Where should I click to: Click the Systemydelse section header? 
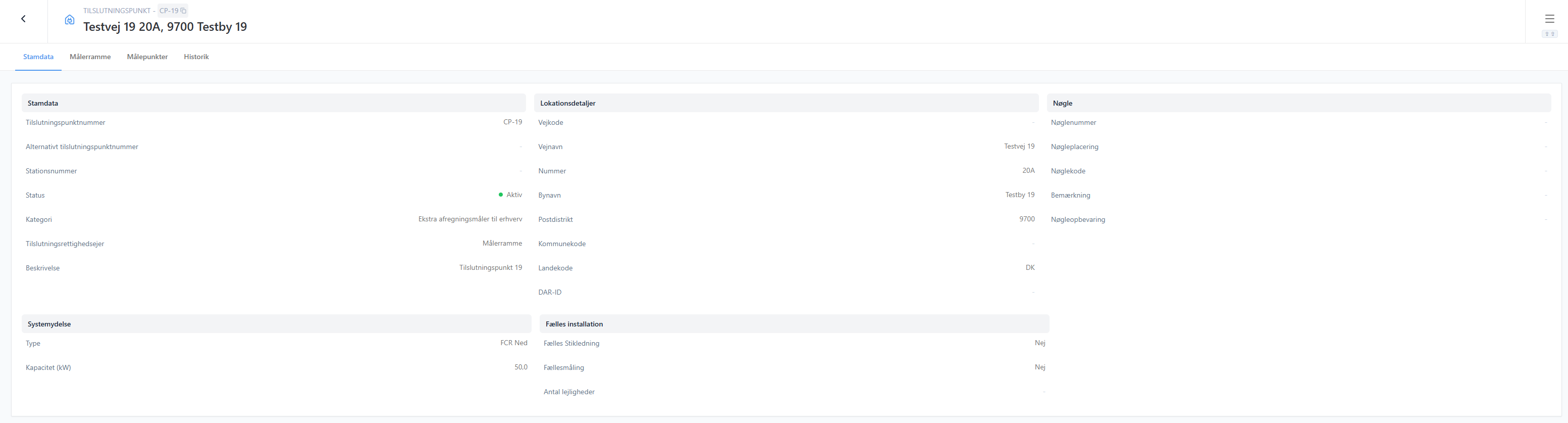coord(276,323)
